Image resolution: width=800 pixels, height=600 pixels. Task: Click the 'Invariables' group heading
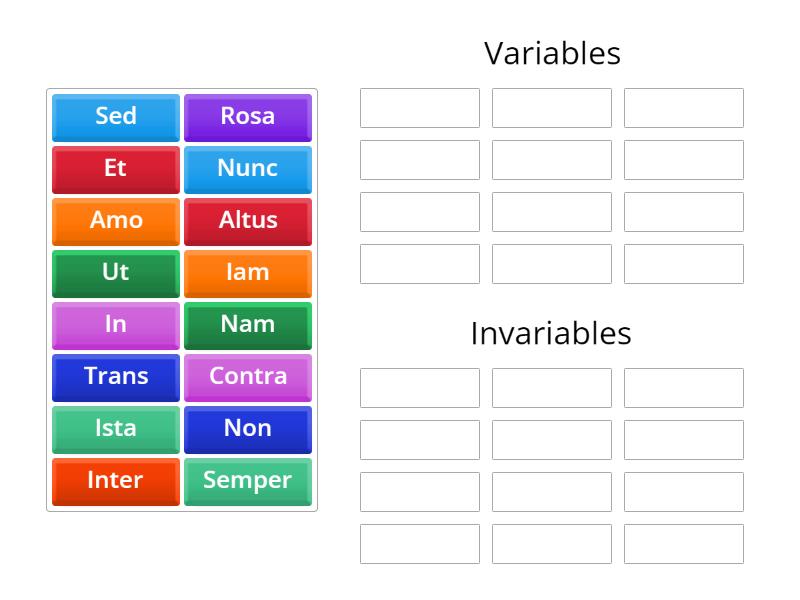coord(551,333)
